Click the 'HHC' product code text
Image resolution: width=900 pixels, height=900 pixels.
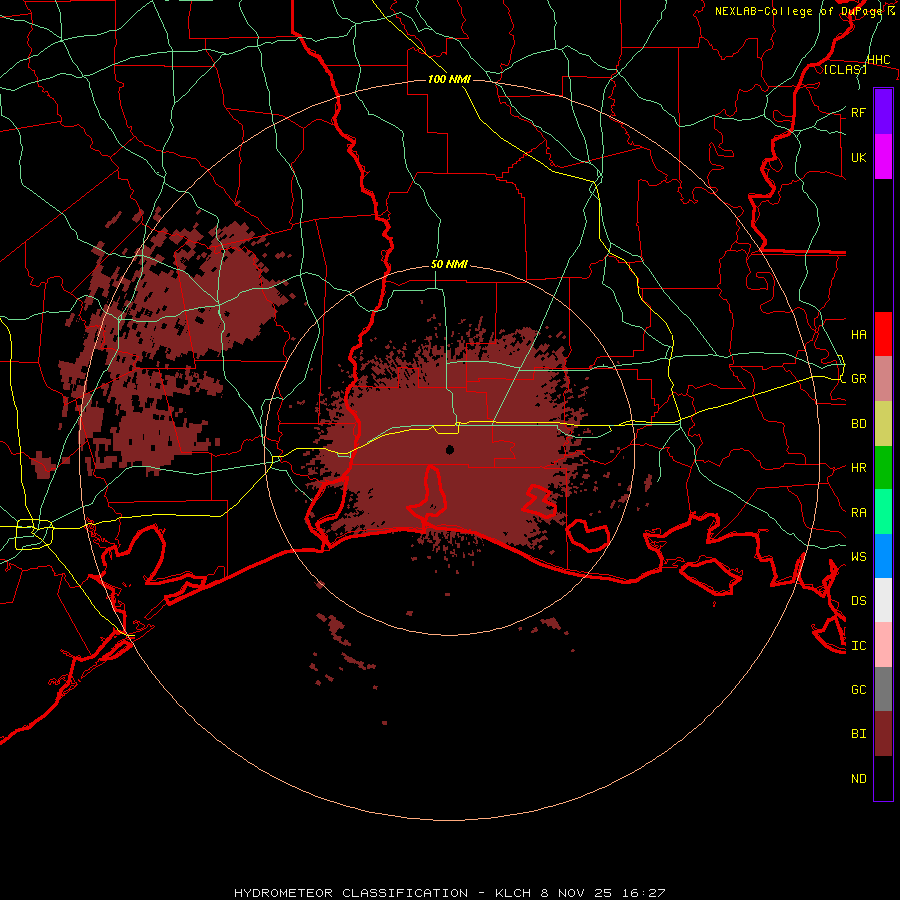[878, 60]
